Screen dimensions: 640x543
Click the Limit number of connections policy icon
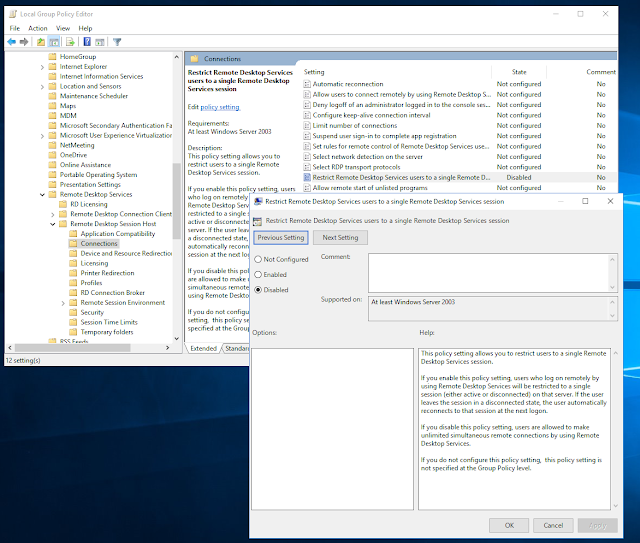pos(307,126)
